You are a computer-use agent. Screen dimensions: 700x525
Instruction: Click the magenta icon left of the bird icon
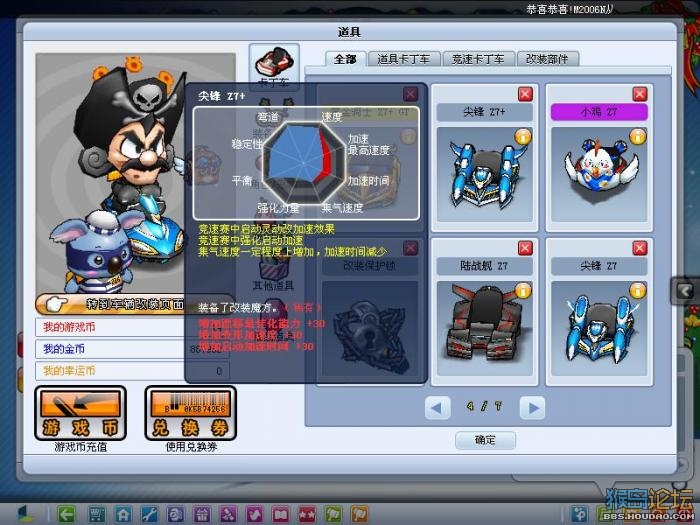[228, 515]
